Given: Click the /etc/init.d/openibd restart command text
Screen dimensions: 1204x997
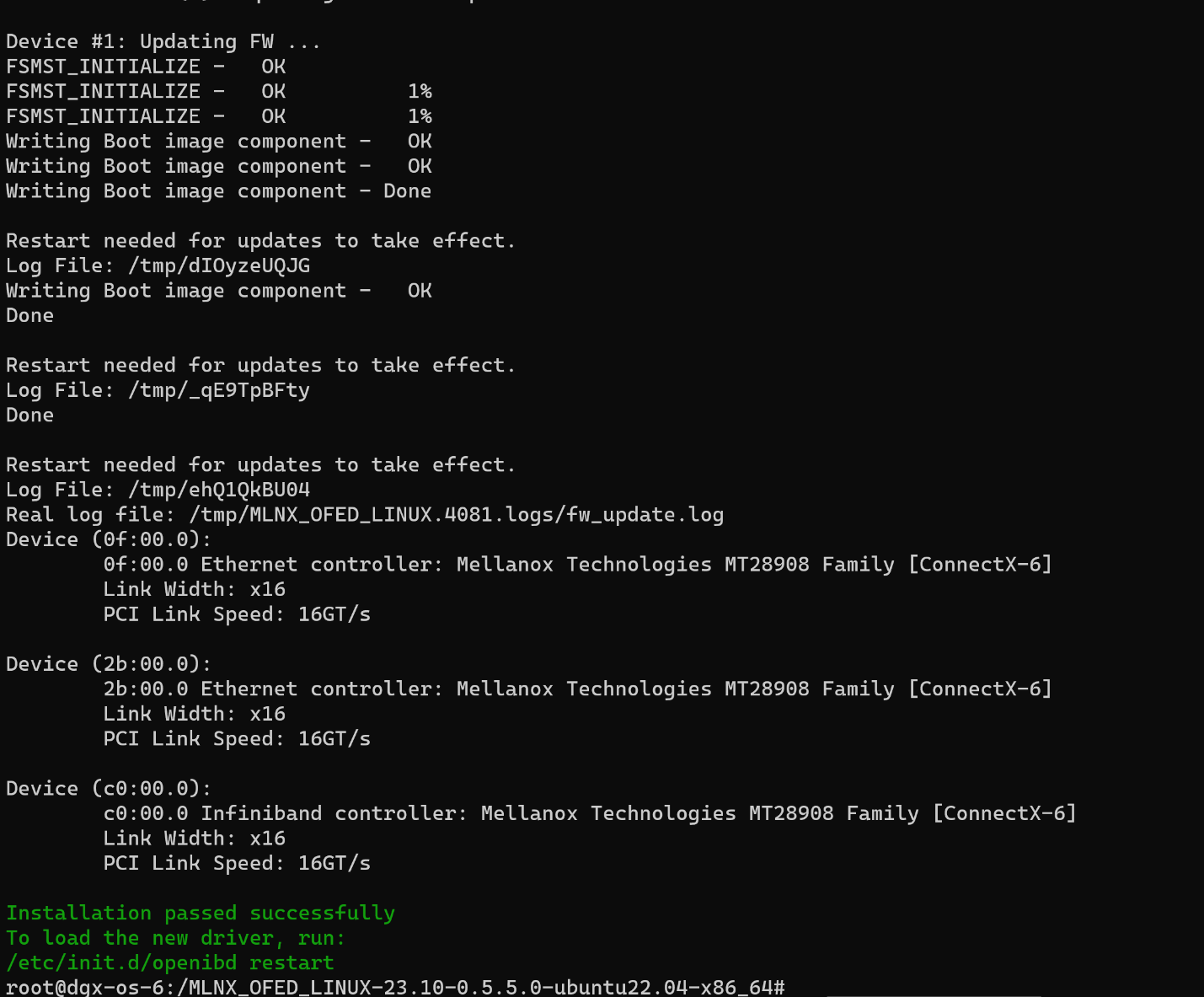Looking at the screenshot, I should (169, 962).
